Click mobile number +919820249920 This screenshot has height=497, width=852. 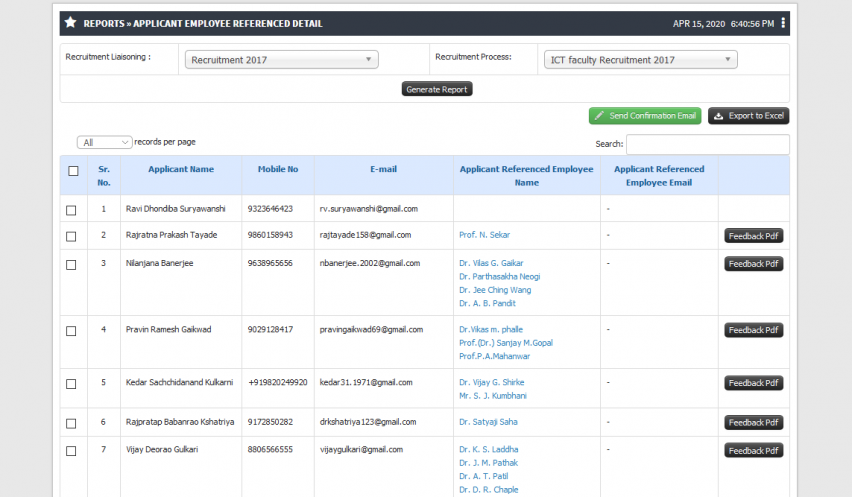click(278, 382)
